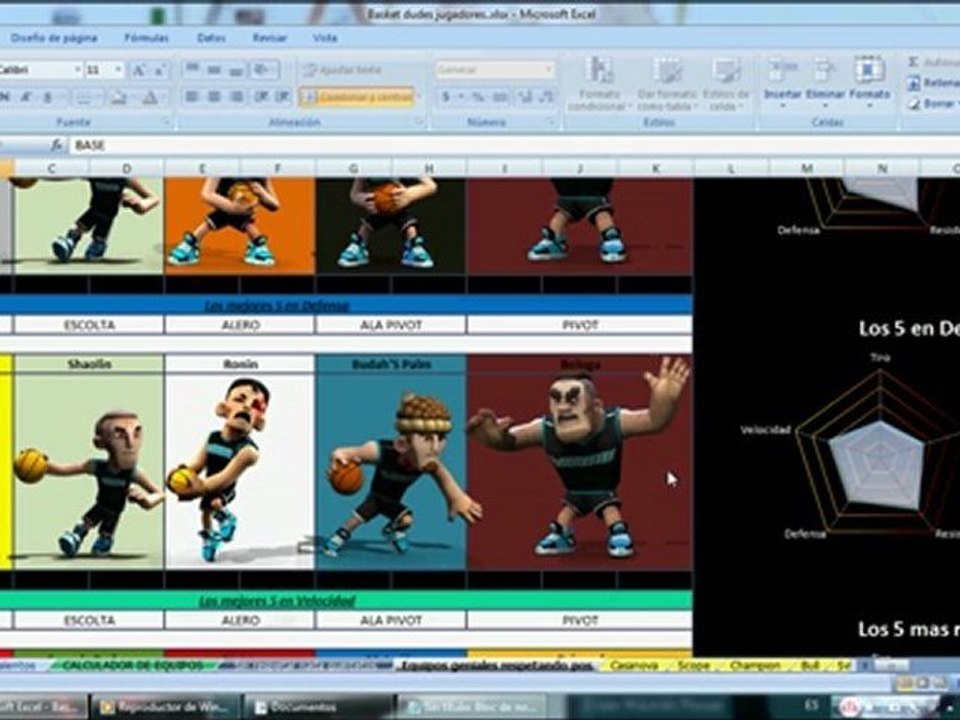
Task: Align text to the bottom
Action: pos(236,69)
